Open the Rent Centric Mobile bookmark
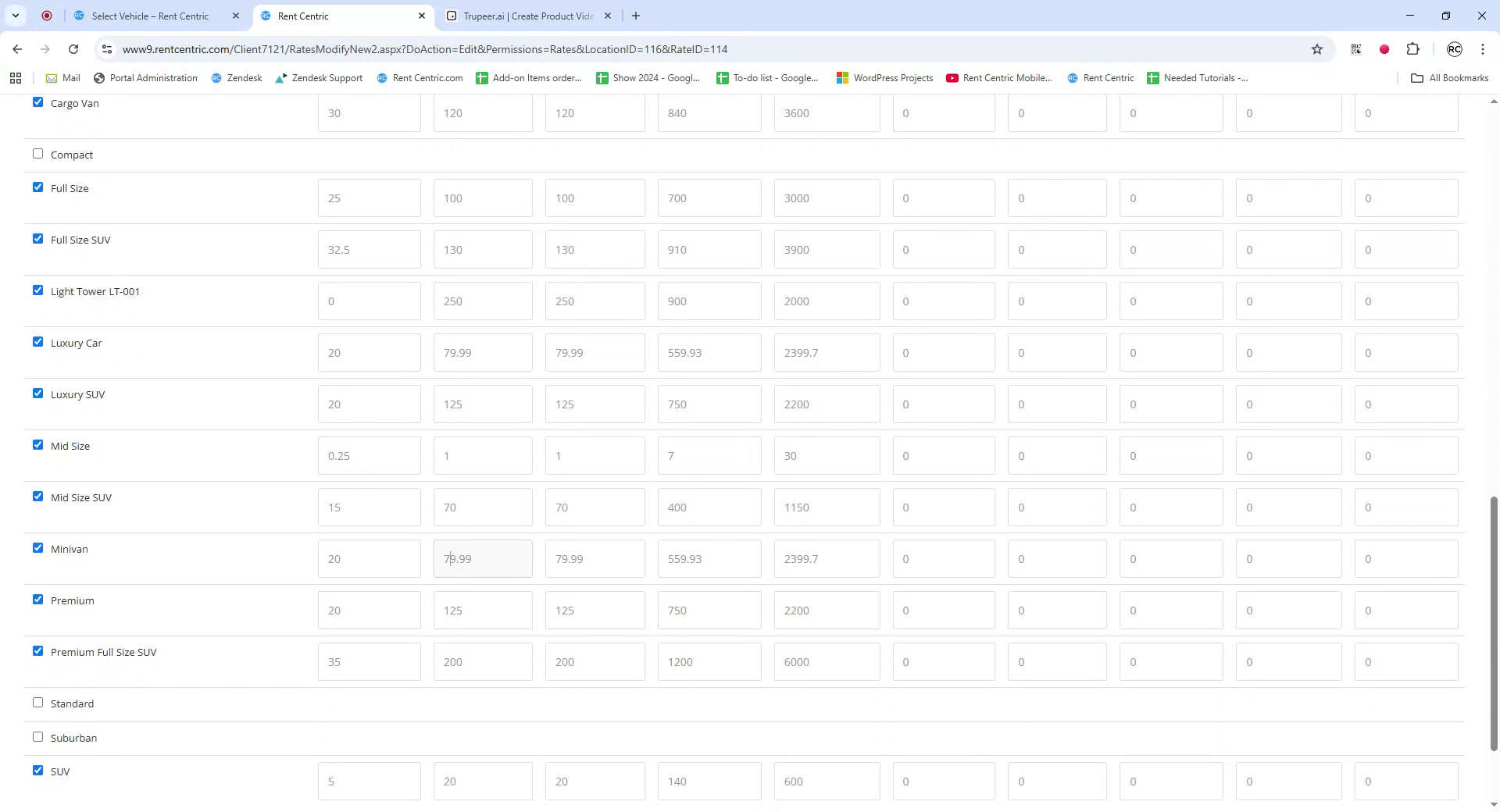Screen dimensions: 1500x812 [998, 78]
